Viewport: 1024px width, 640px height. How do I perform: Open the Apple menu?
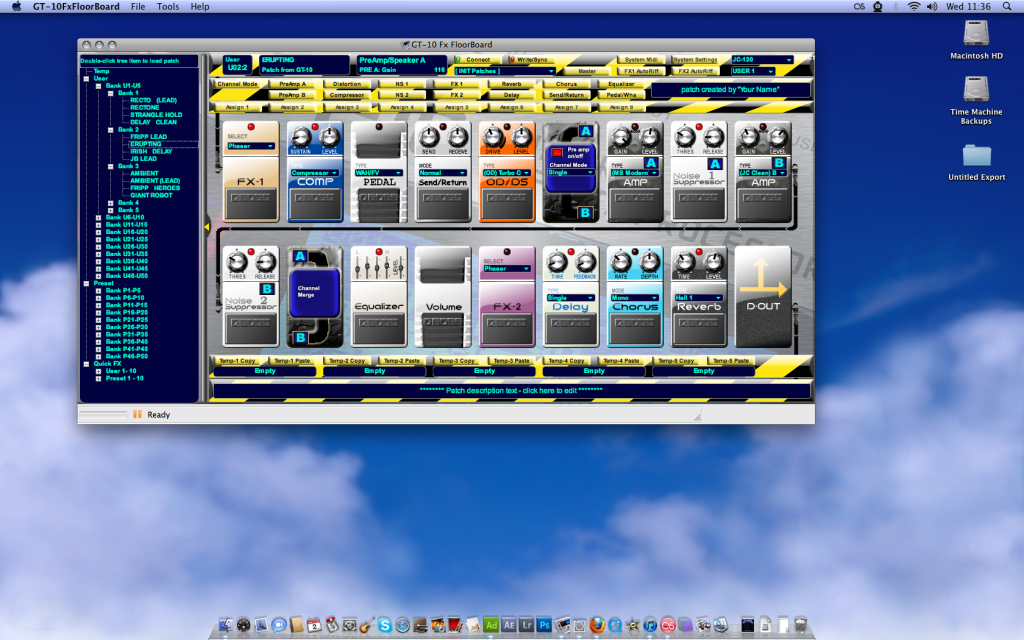pyautogui.click(x=16, y=7)
